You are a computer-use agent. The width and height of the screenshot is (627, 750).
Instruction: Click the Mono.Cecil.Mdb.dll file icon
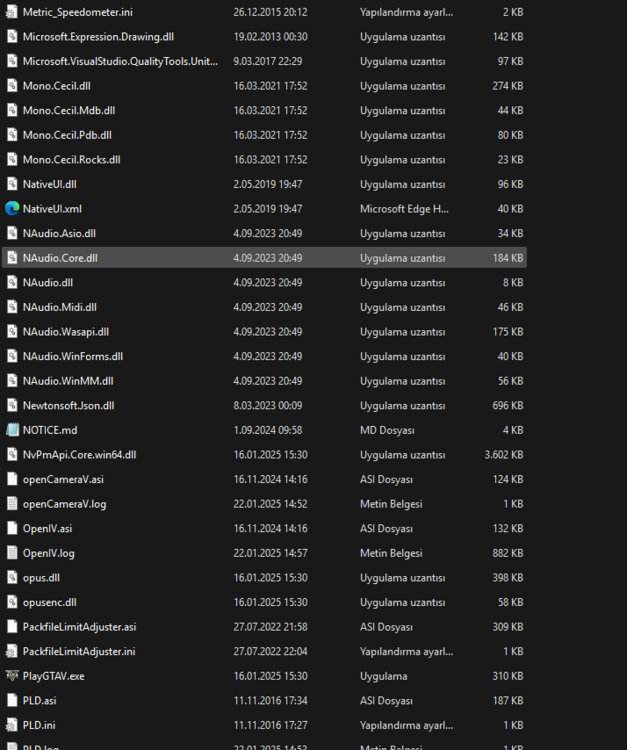click(12, 110)
